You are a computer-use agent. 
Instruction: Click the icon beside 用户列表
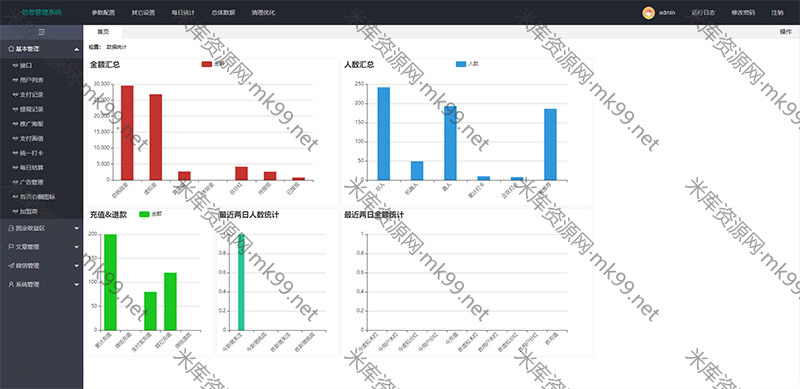pos(15,80)
